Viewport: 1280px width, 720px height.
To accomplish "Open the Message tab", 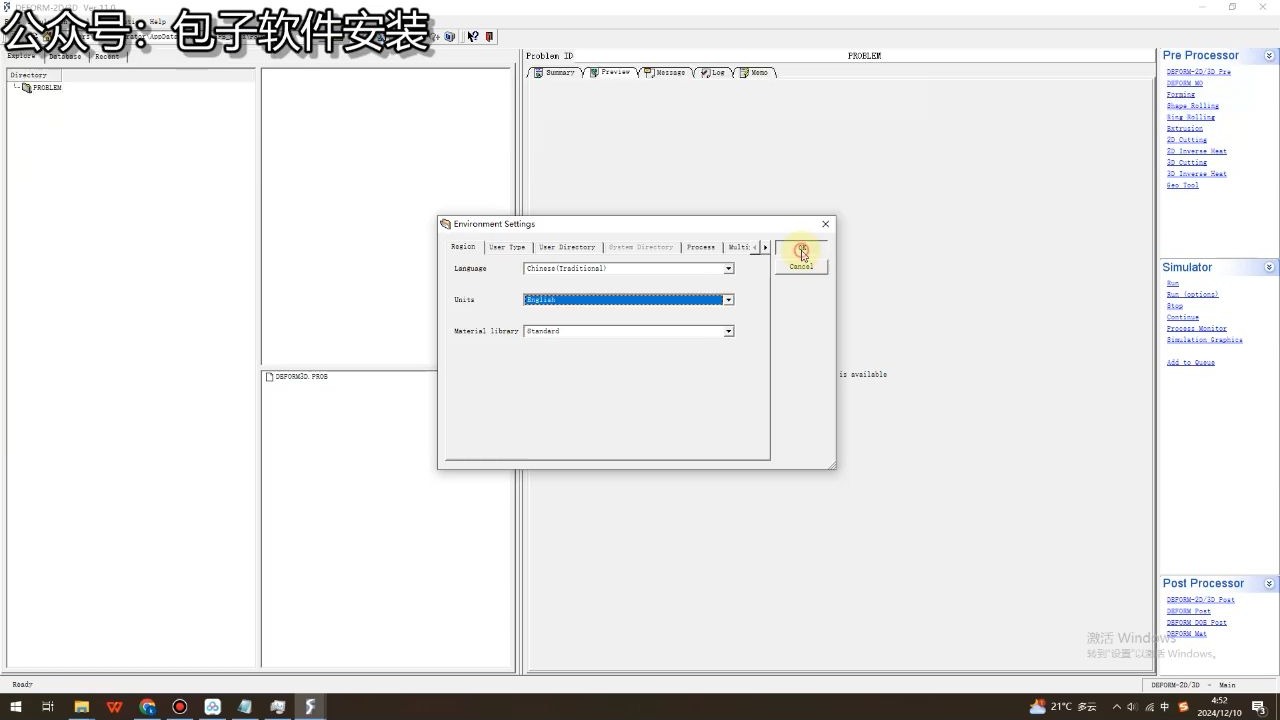I will point(665,72).
